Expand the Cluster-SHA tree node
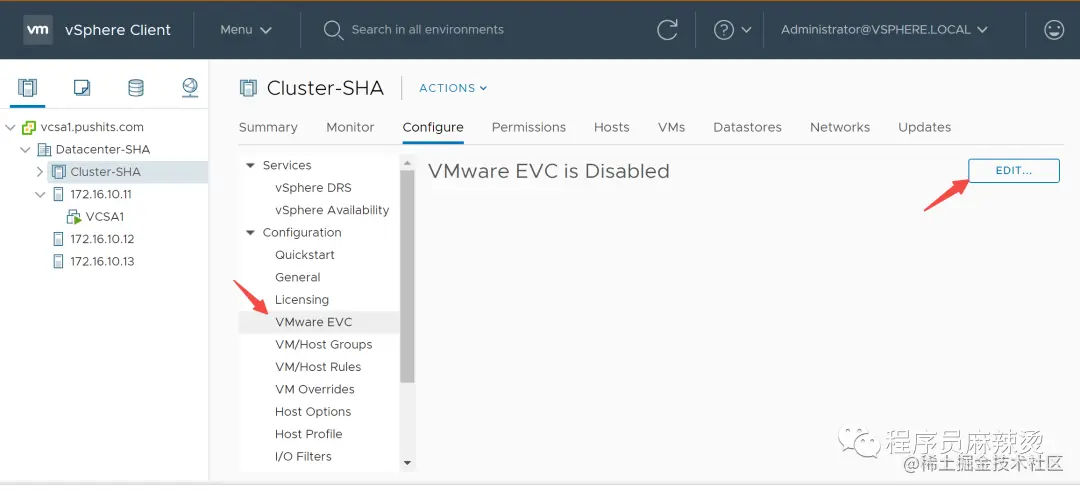The width and height of the screenshot is (1080, 490). click(40, 172)
